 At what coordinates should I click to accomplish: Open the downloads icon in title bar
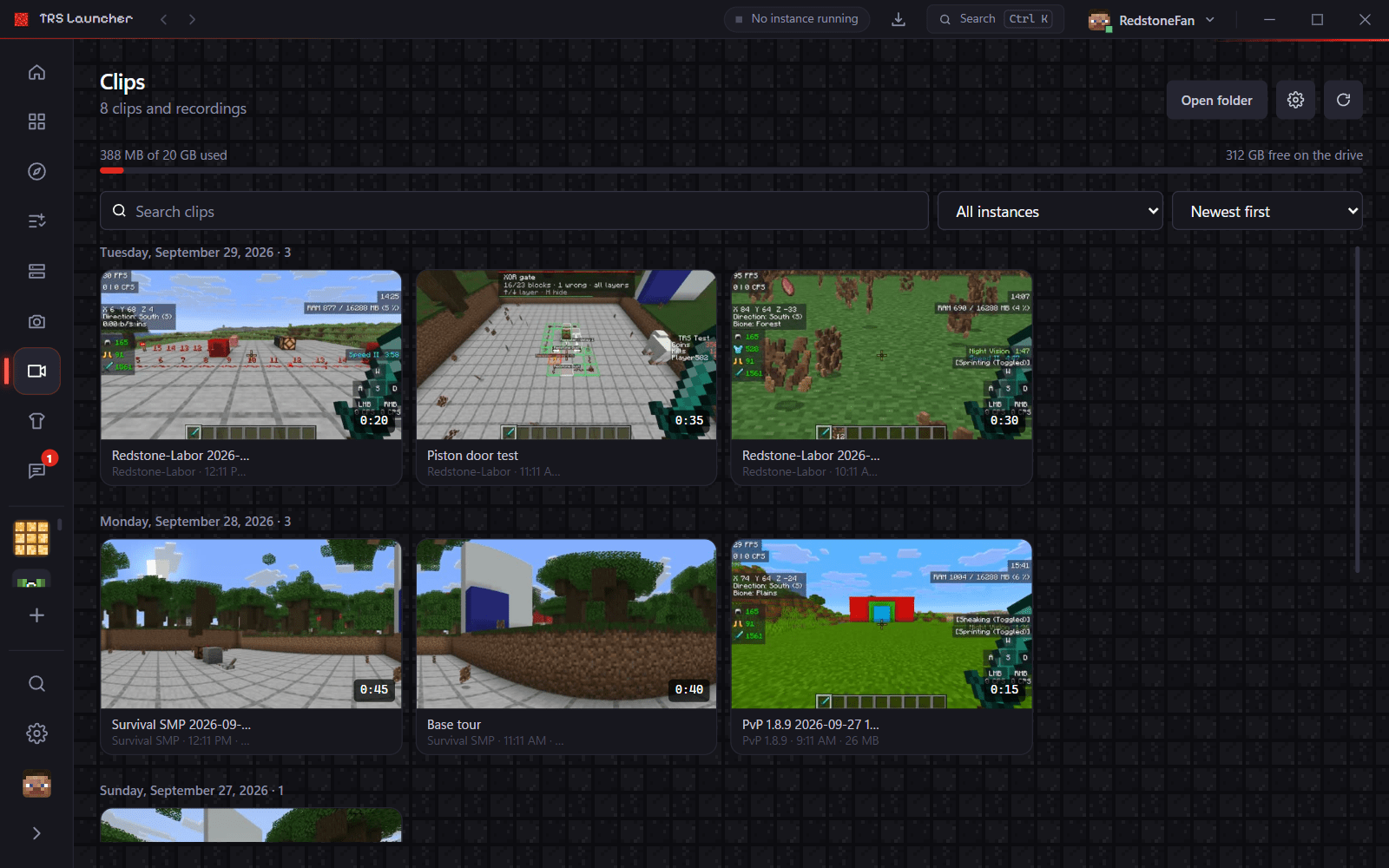coord(899,19)
